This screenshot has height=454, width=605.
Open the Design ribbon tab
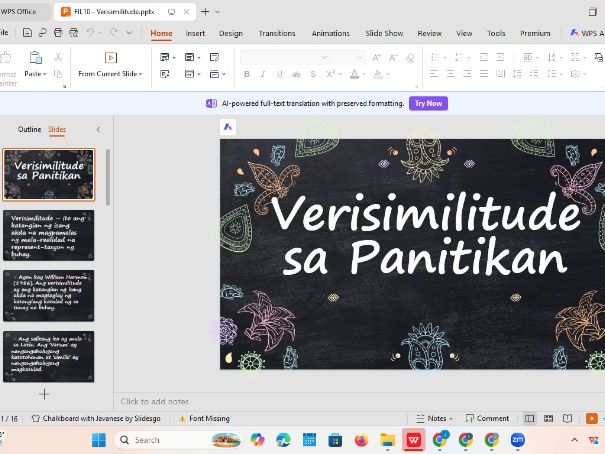(x=231, y=33)
